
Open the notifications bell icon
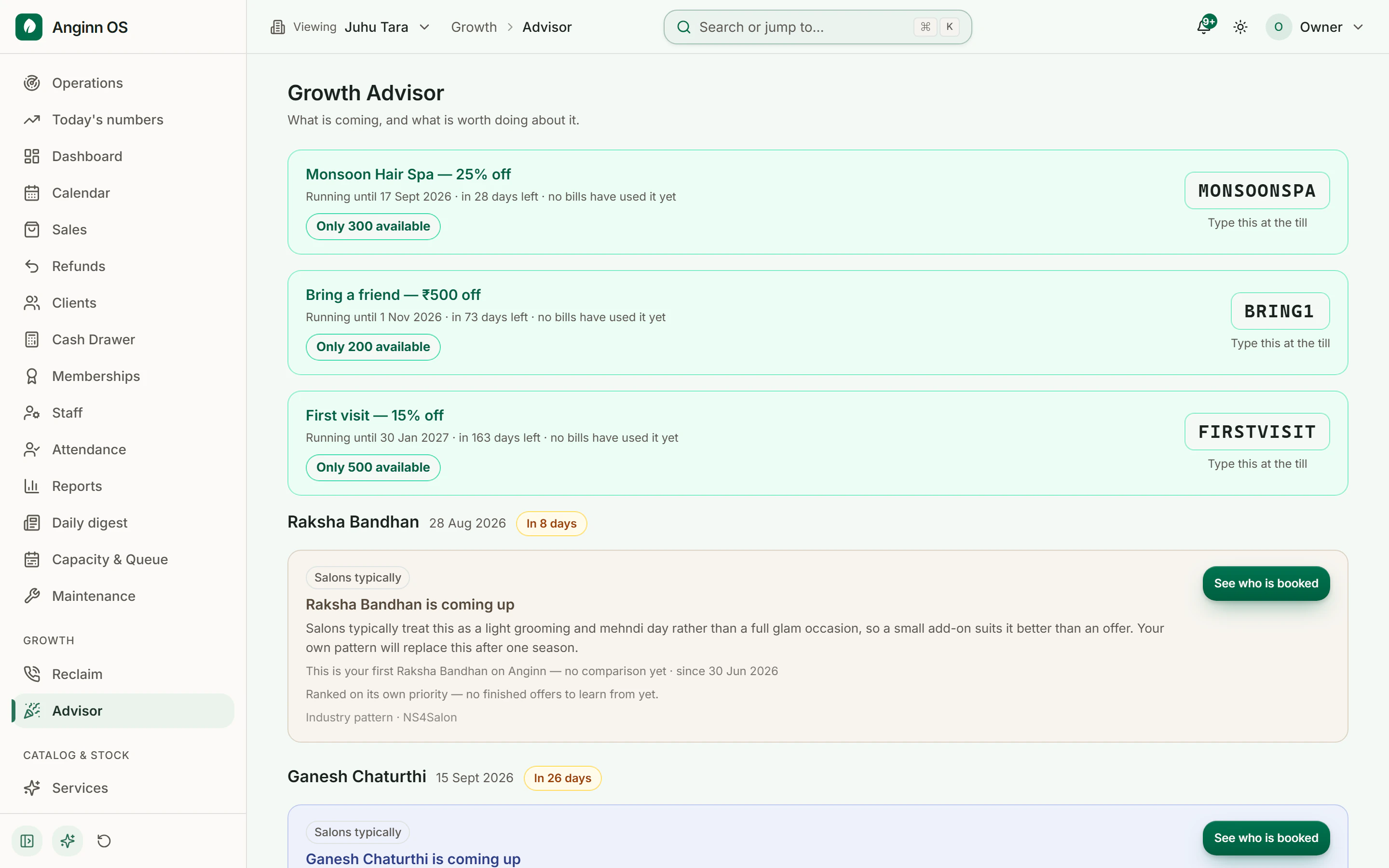pyautogui.click(x=1204, y=27)
